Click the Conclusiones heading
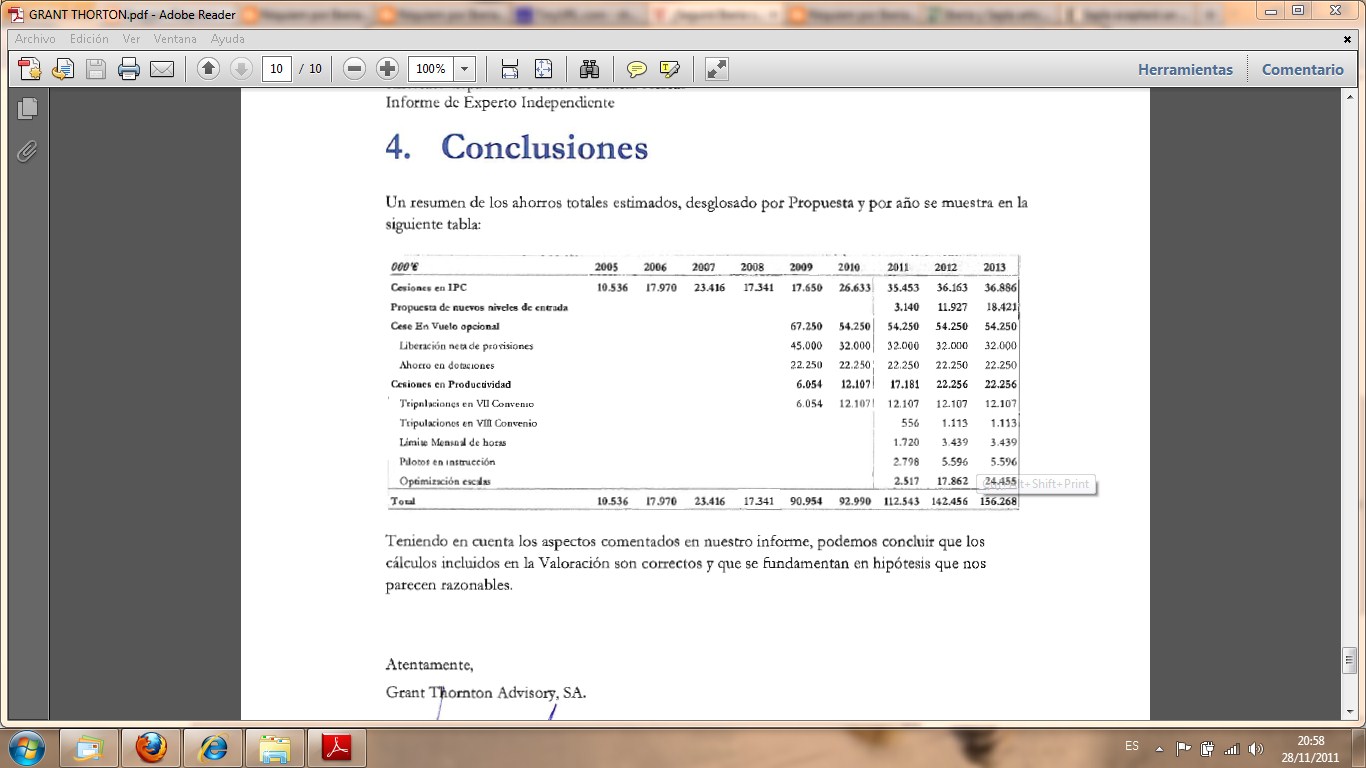 [544, 147]
